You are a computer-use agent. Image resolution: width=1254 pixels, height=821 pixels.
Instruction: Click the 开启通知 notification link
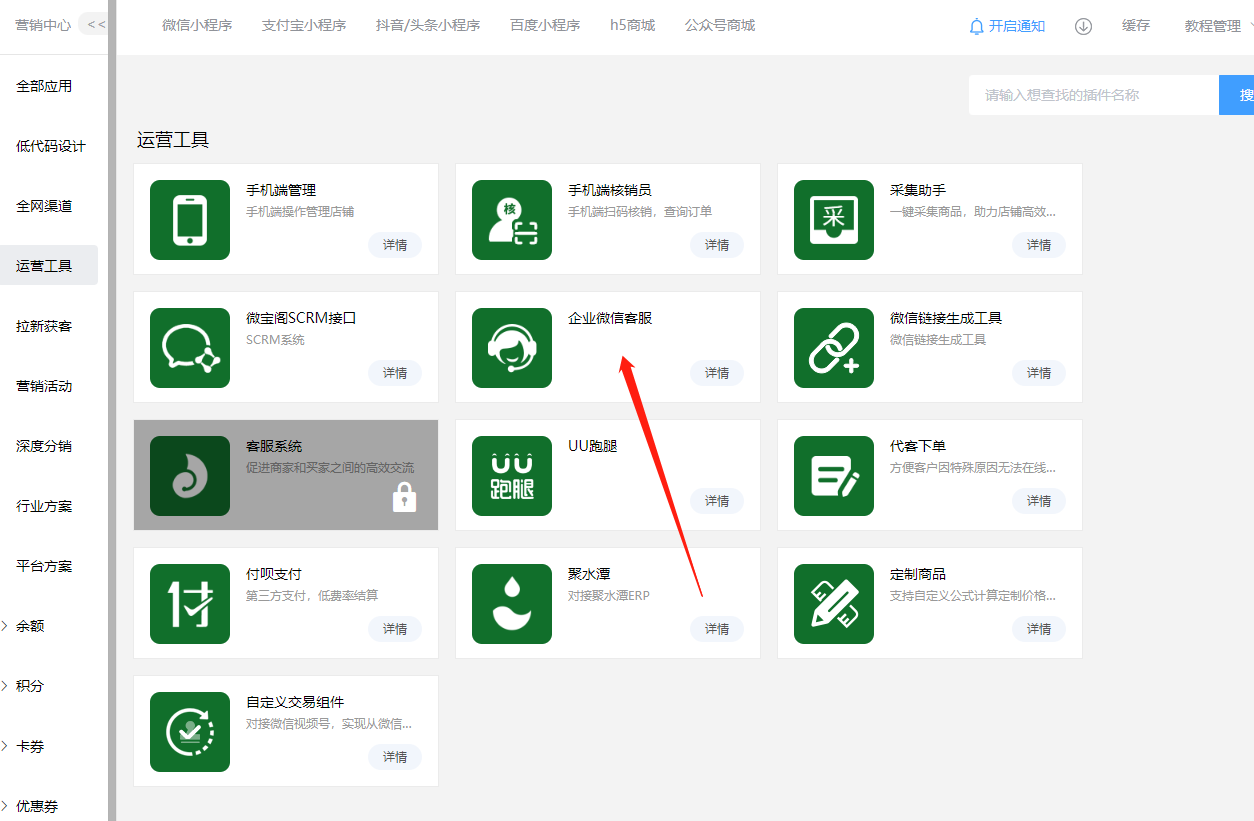(x=1007, y=26)
